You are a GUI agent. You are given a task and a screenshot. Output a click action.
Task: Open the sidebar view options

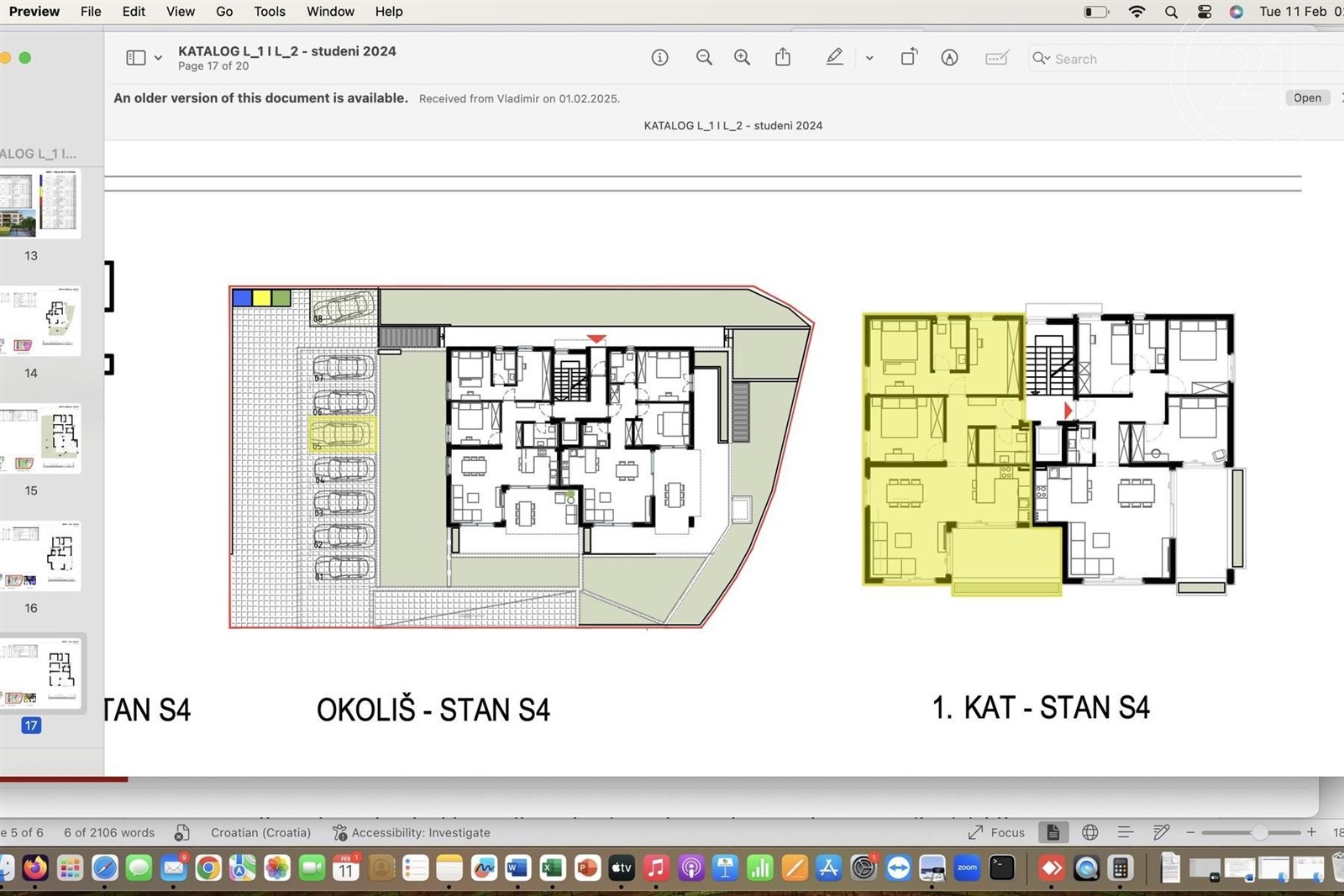tap(135, 58)
